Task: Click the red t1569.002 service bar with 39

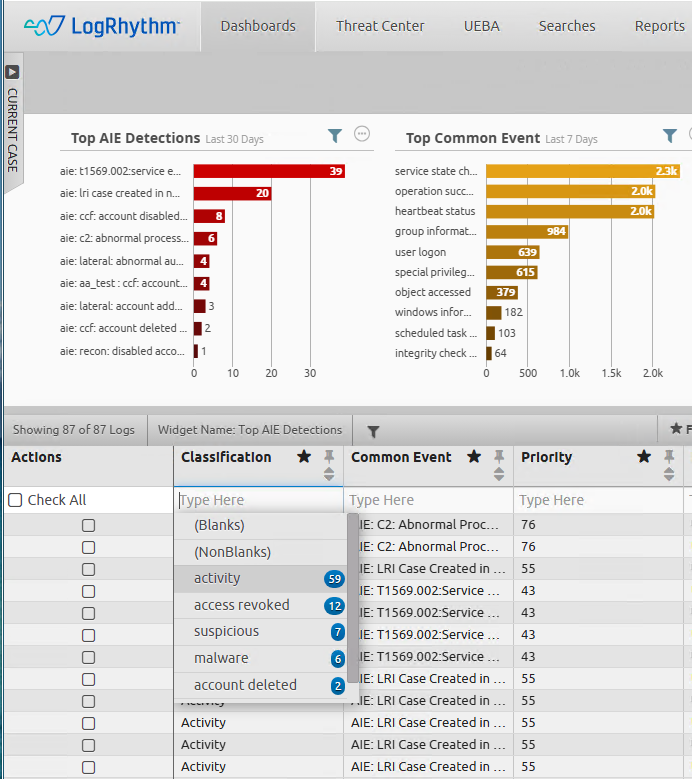Action: [269, 171]
